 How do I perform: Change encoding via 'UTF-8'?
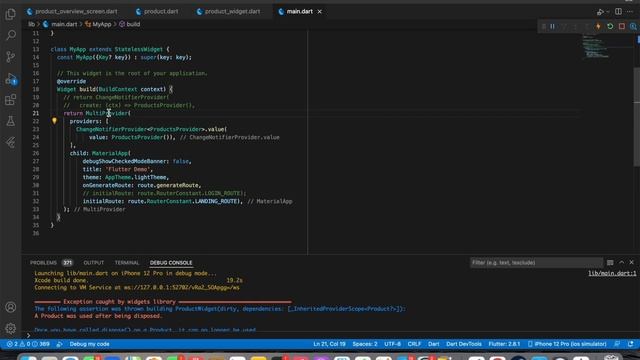(x=392, y=344)
